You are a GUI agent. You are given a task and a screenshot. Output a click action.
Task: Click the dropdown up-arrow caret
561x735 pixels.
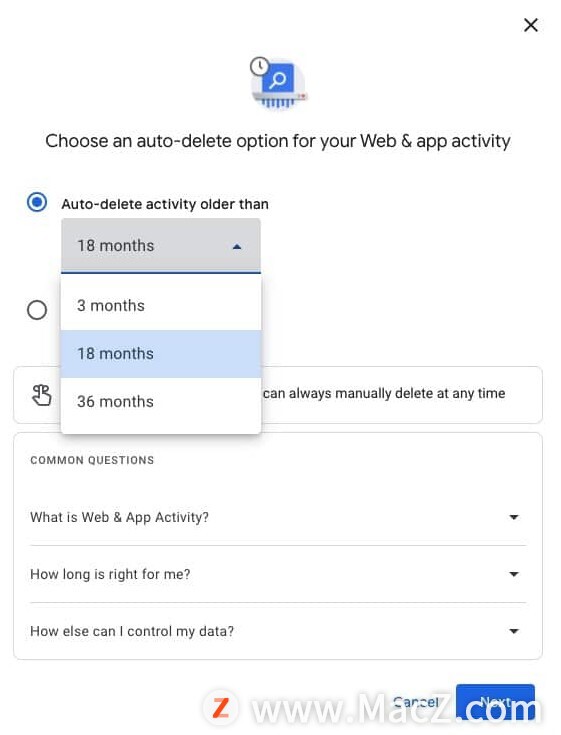coord(237,247)
